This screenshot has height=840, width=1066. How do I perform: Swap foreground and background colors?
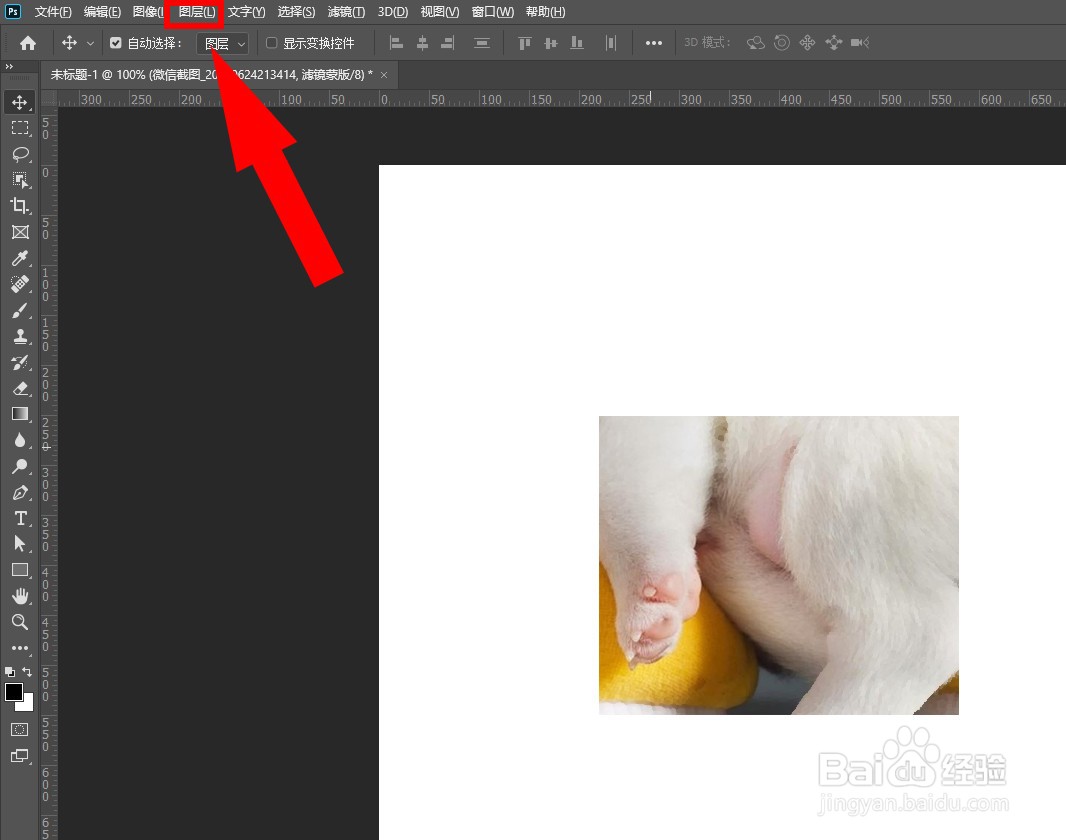[27, 671]
